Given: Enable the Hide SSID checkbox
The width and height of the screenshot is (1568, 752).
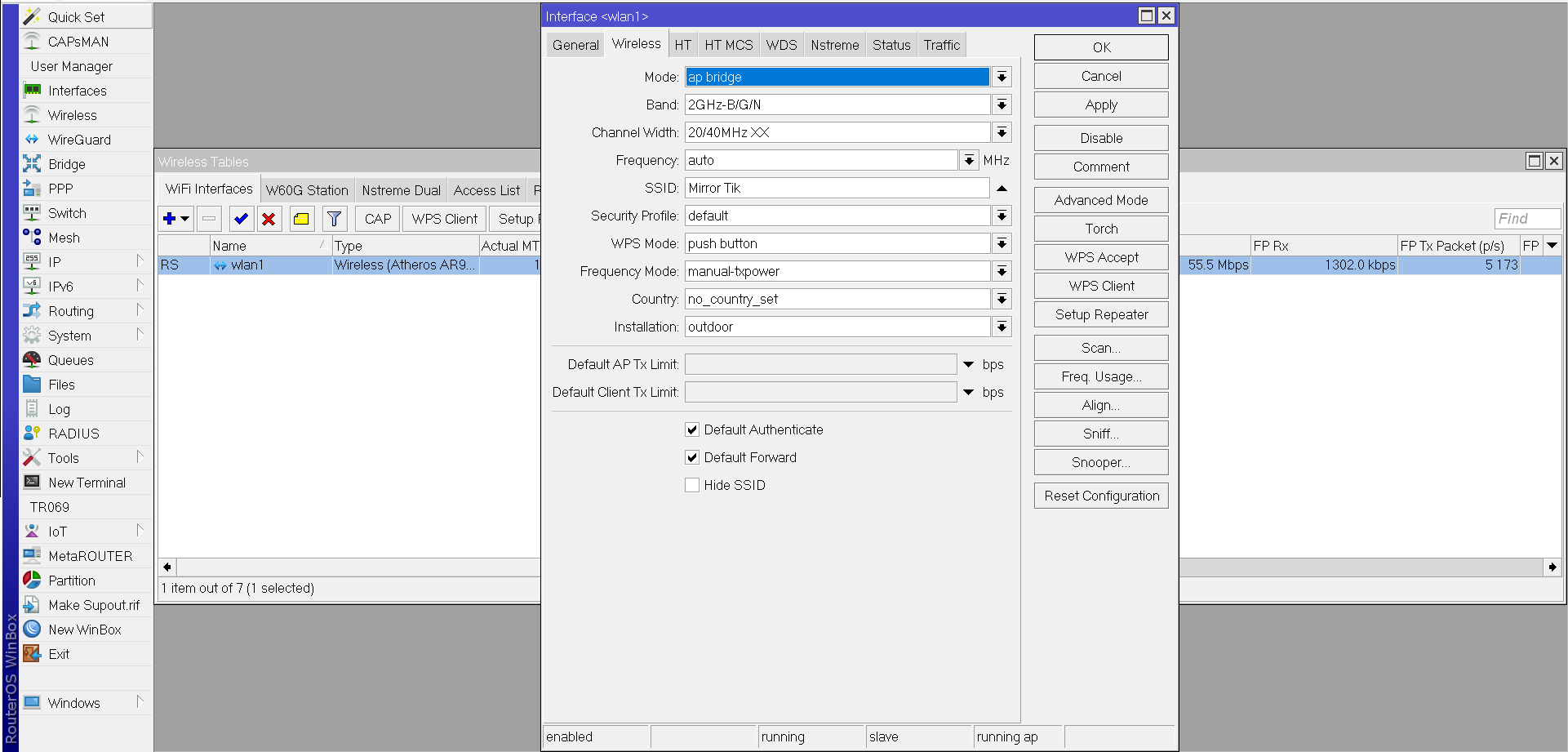Looking at the screenshot, I should [x=692, y=485].
